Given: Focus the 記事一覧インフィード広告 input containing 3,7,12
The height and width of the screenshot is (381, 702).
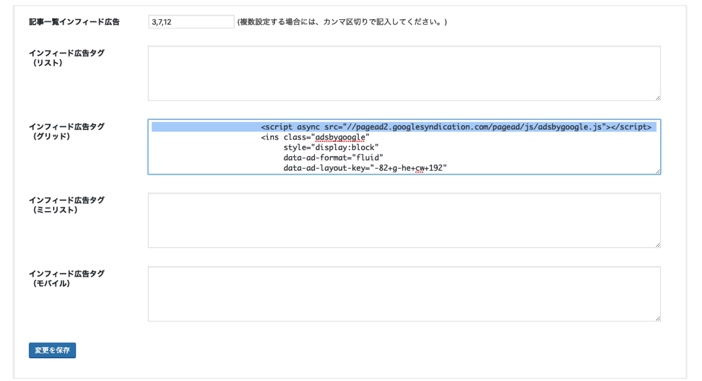Looking at the screenshot, I should tap(191, 22).
